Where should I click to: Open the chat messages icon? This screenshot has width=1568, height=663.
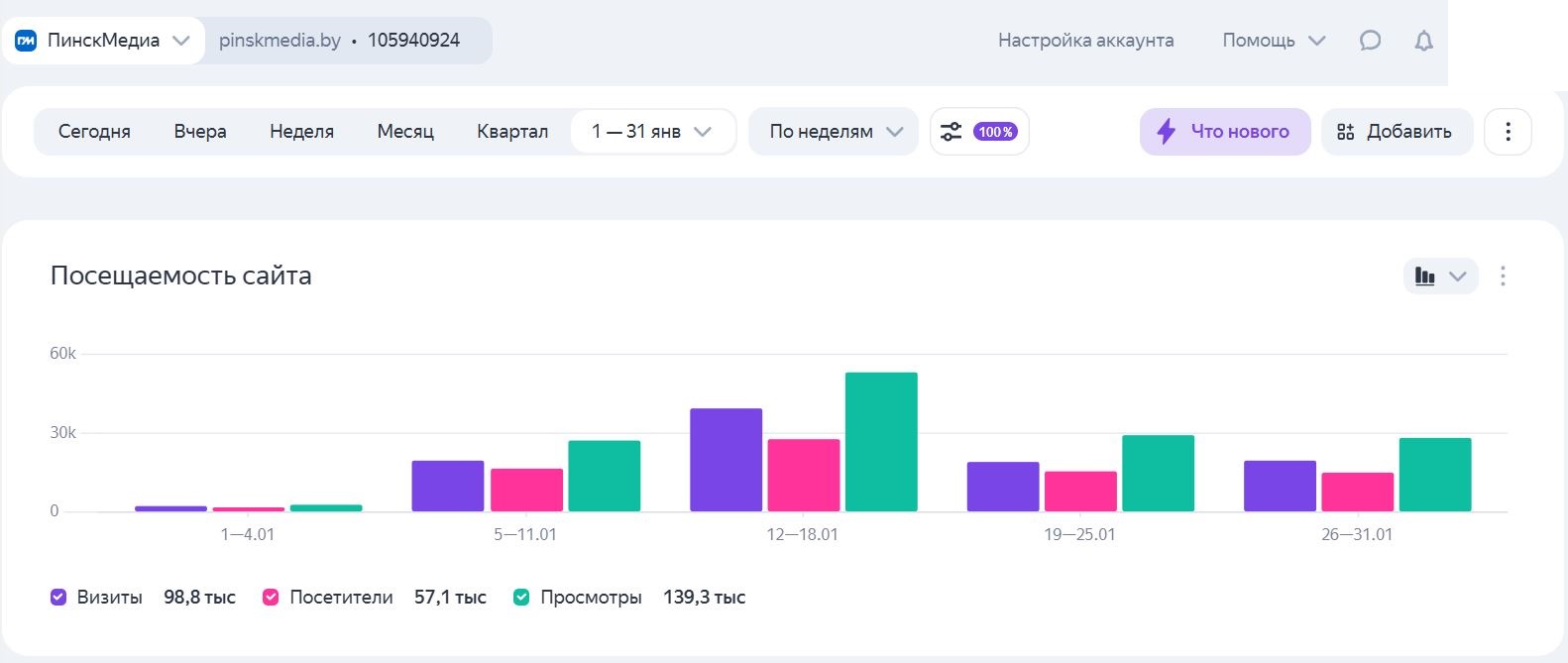[x=1370, y=41]
